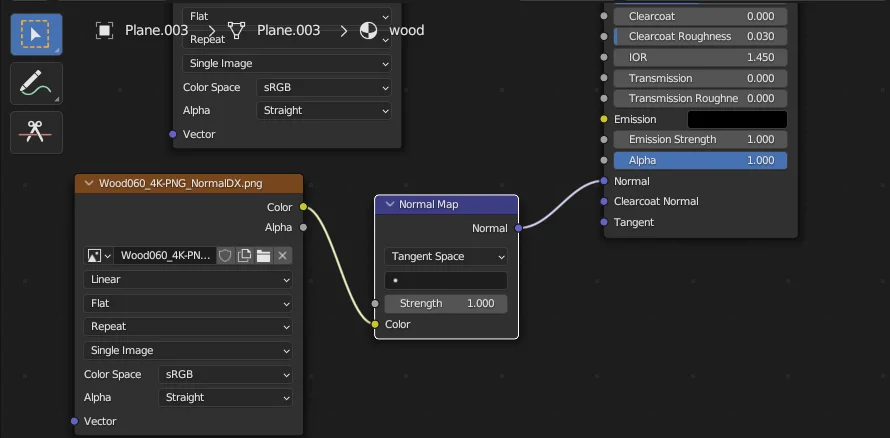Click Clearcoat Normal input socket
890x438 pixels.
pyautogui.click(x=604, y=201)
